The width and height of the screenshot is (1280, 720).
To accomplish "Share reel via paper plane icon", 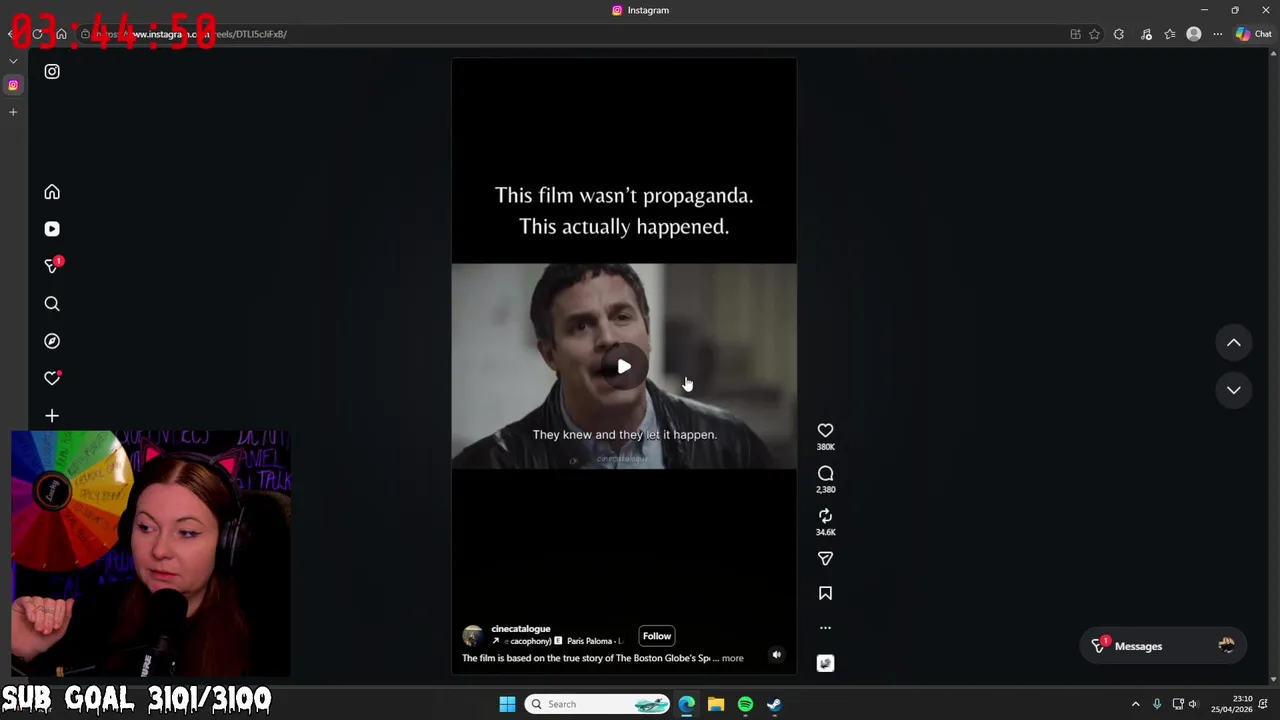I will coord(825,559).
